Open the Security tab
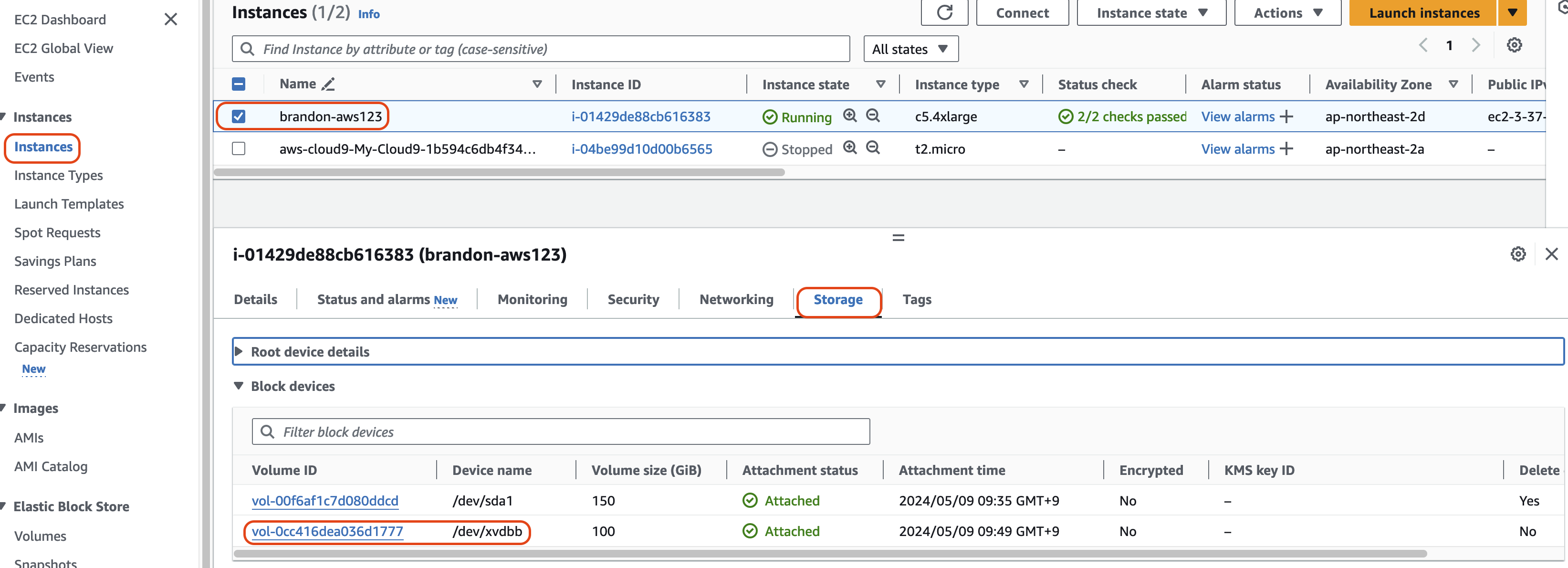Screen dimensions: 1568x568 click(633, 300)
